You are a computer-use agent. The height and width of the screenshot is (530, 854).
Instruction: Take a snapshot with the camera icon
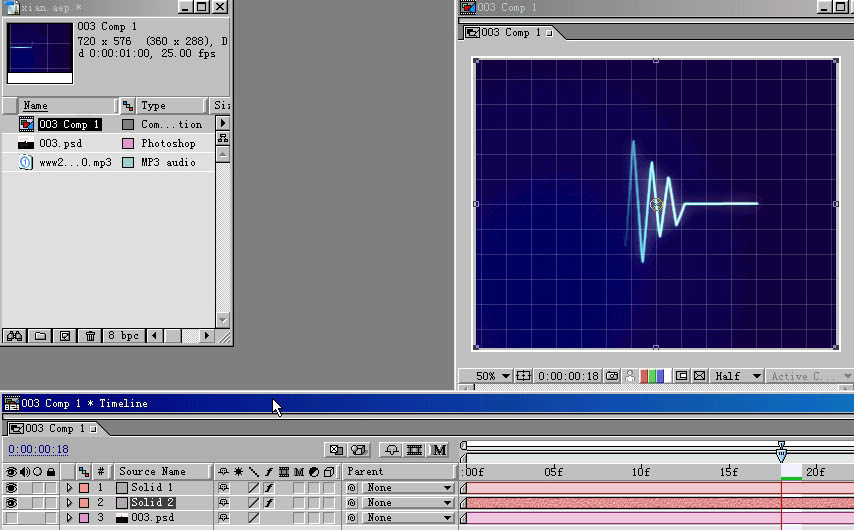[x=612, y=376]
